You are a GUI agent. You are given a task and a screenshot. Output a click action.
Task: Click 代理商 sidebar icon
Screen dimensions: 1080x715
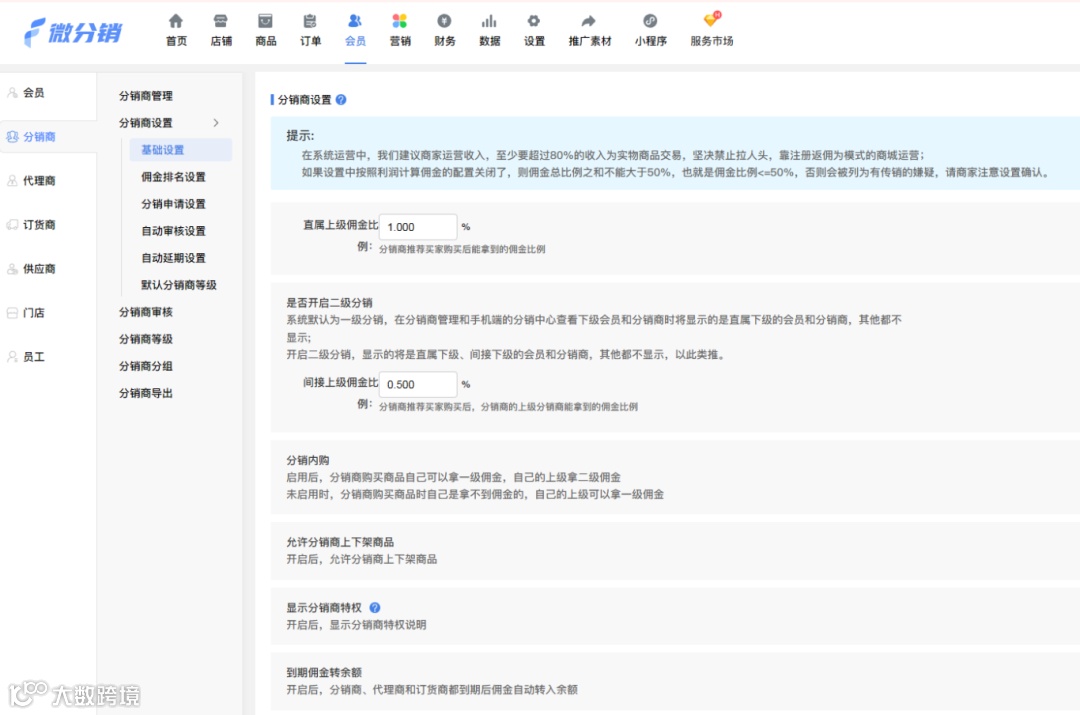click(12, 180)
